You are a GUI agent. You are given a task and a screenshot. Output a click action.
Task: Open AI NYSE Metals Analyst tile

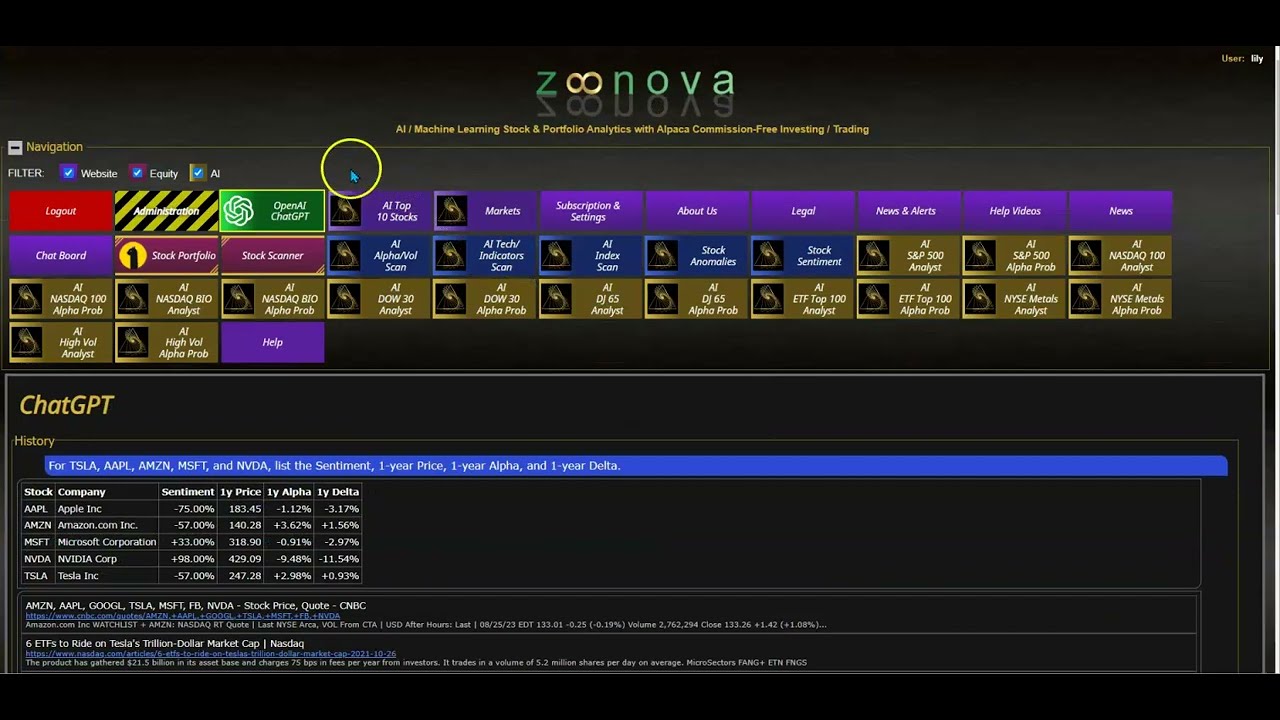[1015, 299]
